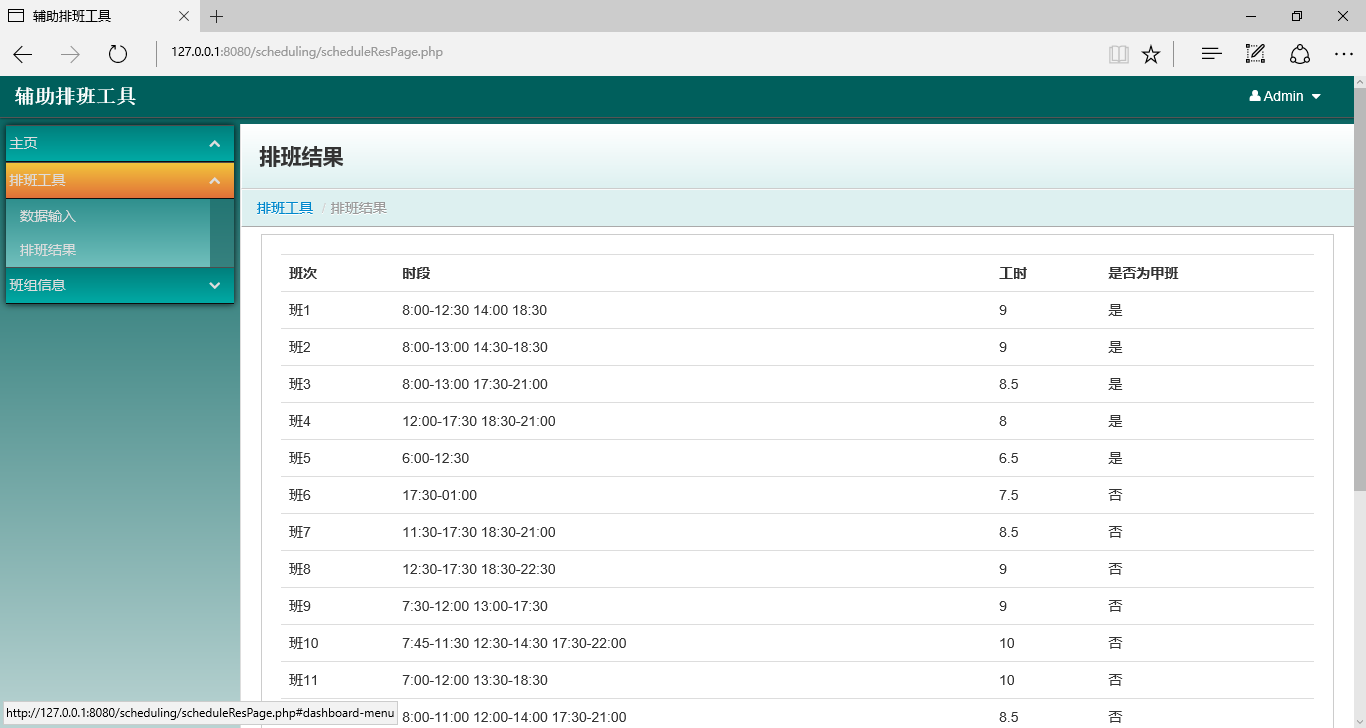1366x728 pixels.
Task: Refresh the page with reload icon
Action: point(118,54)
